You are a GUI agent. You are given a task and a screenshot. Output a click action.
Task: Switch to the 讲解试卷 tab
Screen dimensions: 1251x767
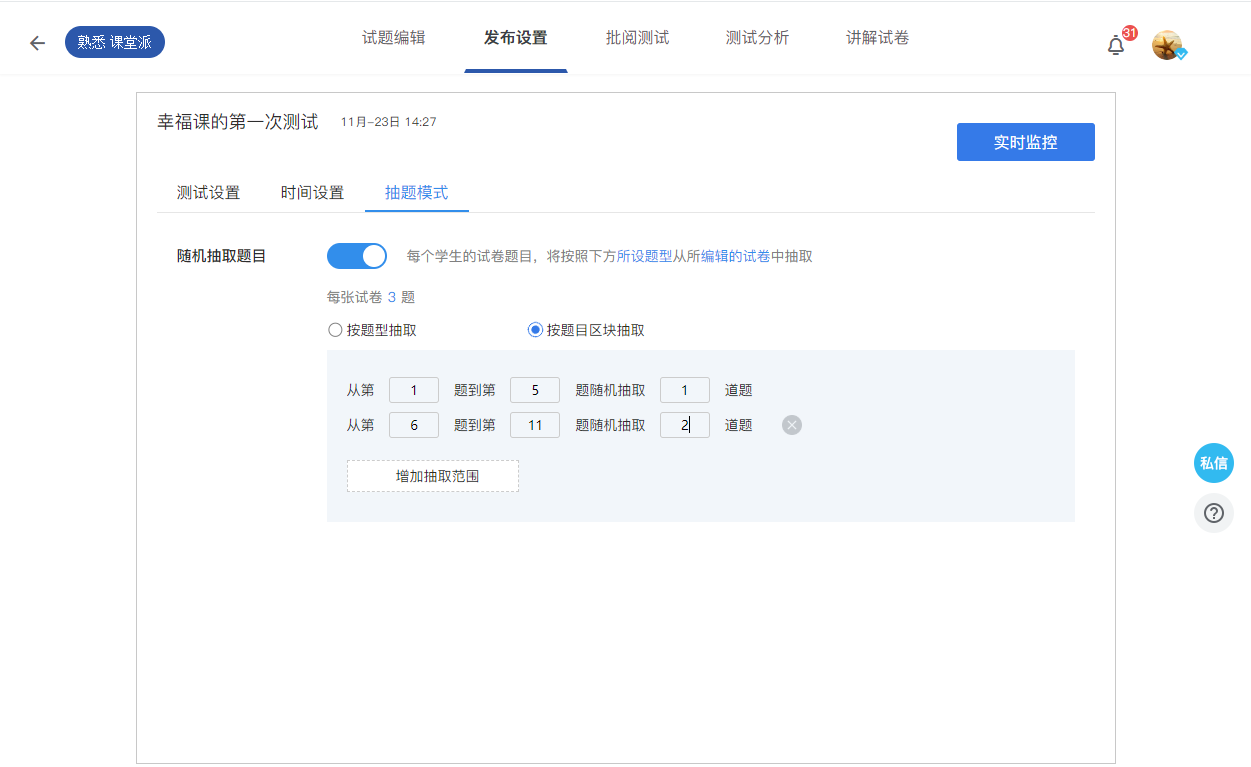(x=878, y=38)
